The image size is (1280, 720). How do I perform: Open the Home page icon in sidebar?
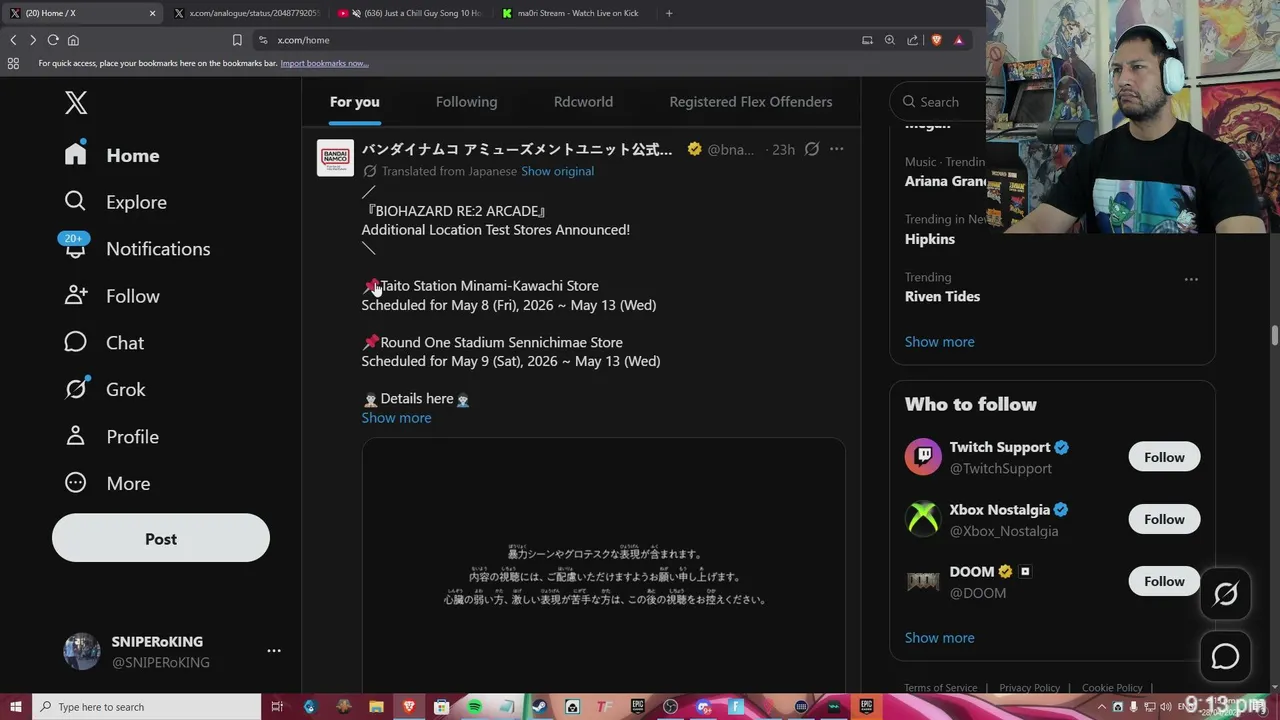pyautogui.click(x=76, y=154)
